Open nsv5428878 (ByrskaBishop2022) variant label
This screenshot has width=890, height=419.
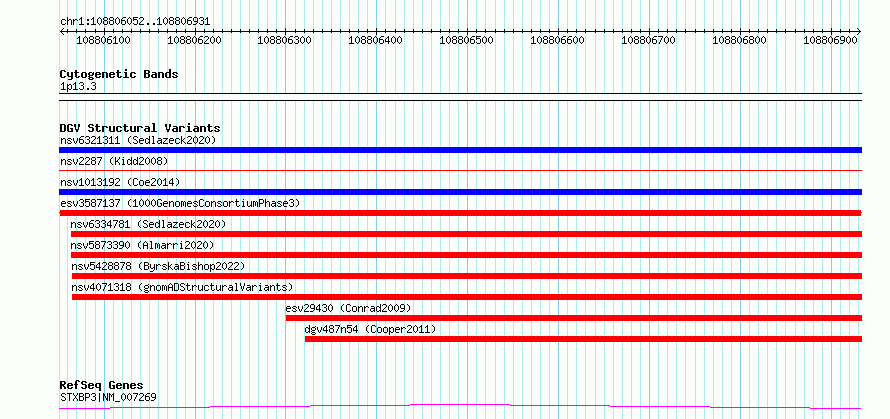[x=158, y=266]
